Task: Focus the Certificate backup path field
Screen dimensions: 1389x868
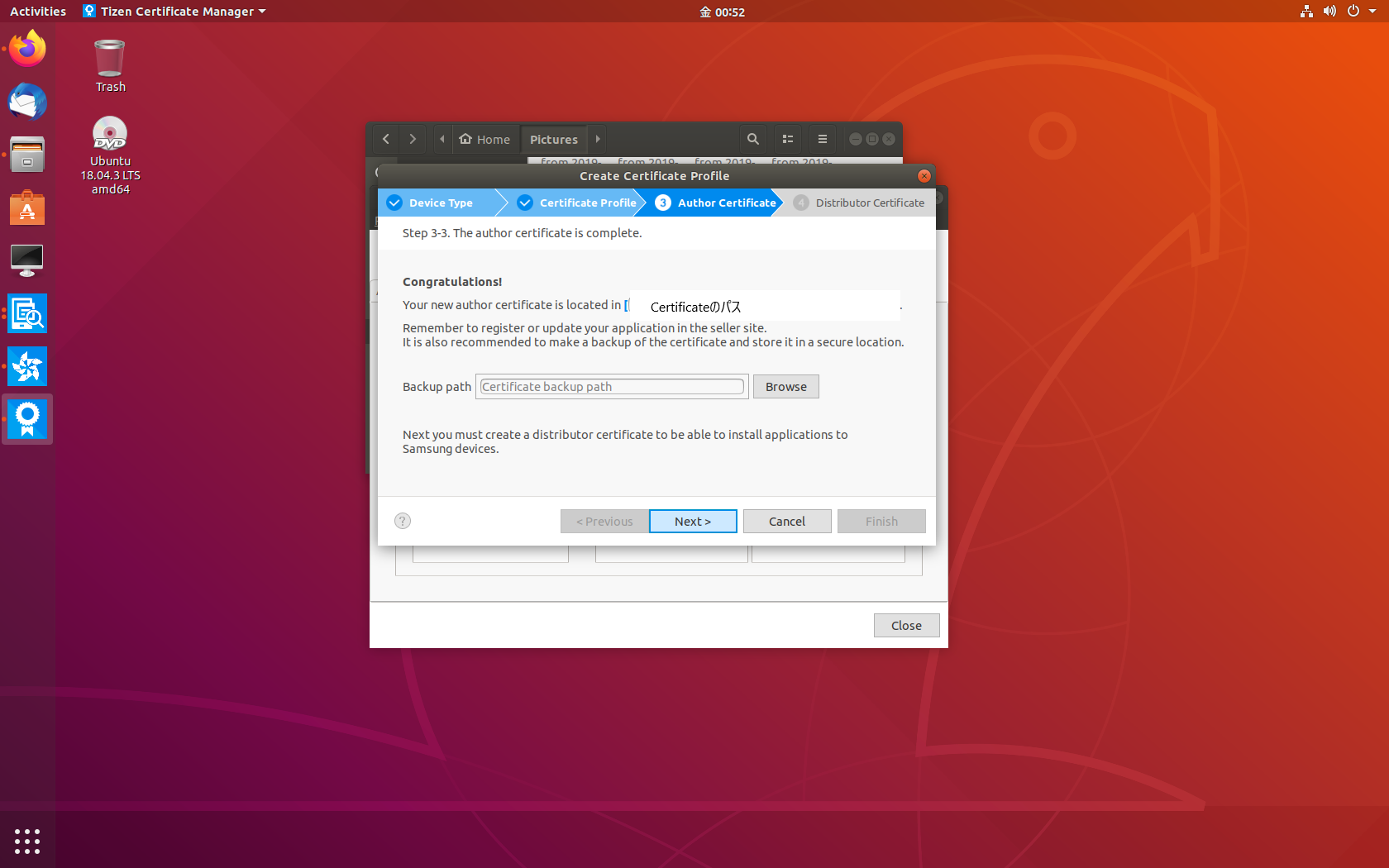Action: [x=612, y=387]
